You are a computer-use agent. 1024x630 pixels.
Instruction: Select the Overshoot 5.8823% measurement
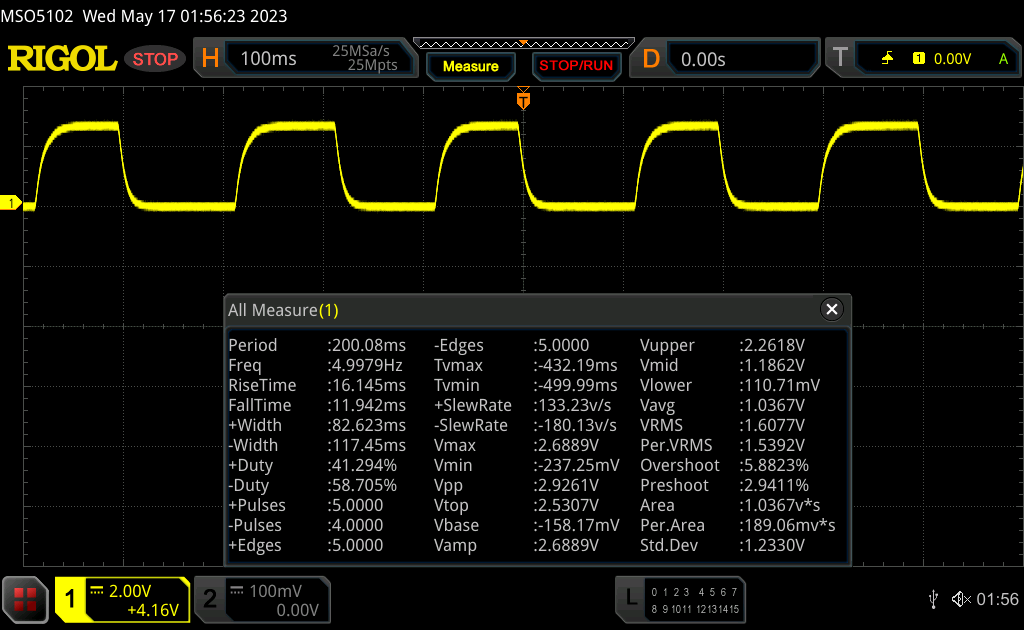724,465
